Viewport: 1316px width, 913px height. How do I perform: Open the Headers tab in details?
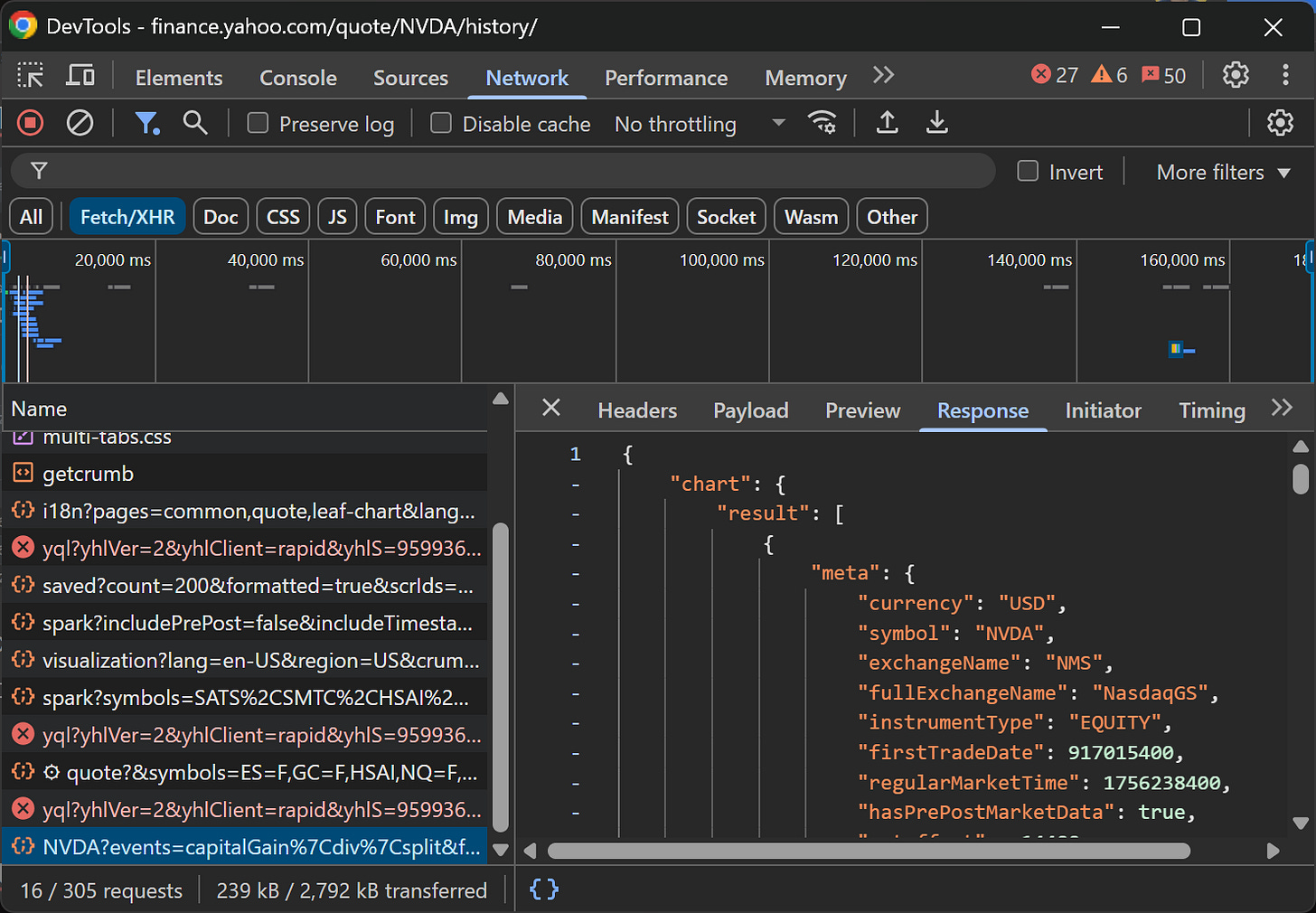pos(636,410)
